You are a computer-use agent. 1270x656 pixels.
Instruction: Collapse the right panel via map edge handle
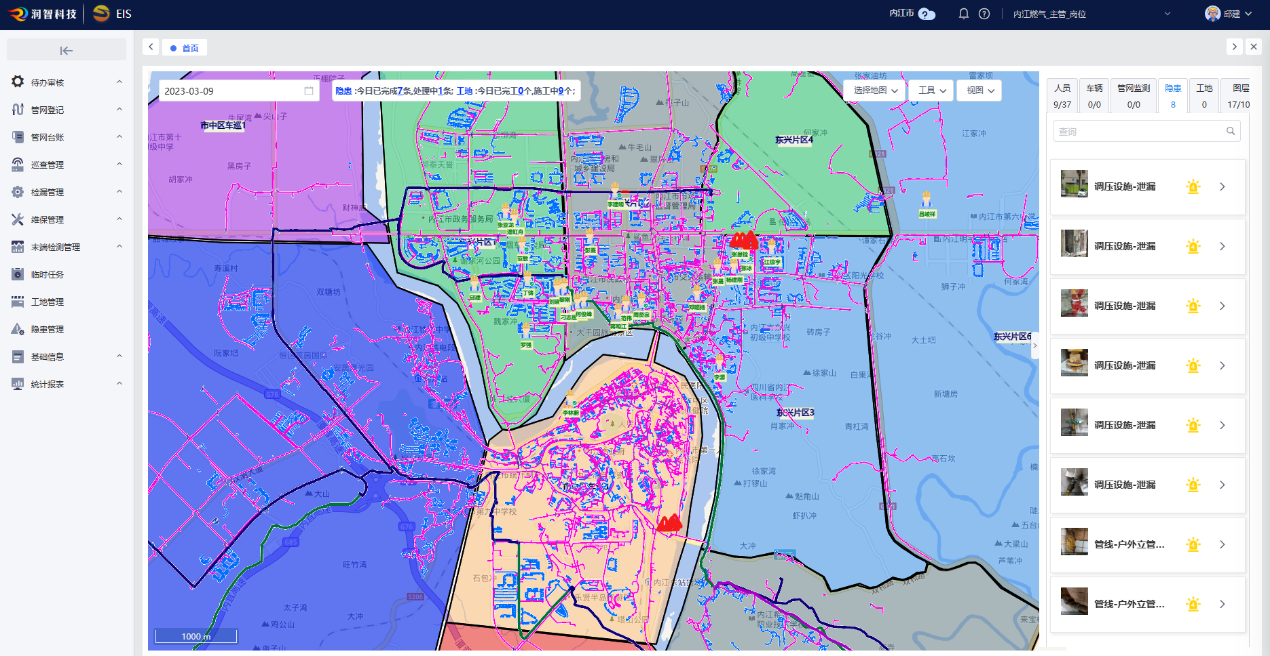coord(1035,344)
